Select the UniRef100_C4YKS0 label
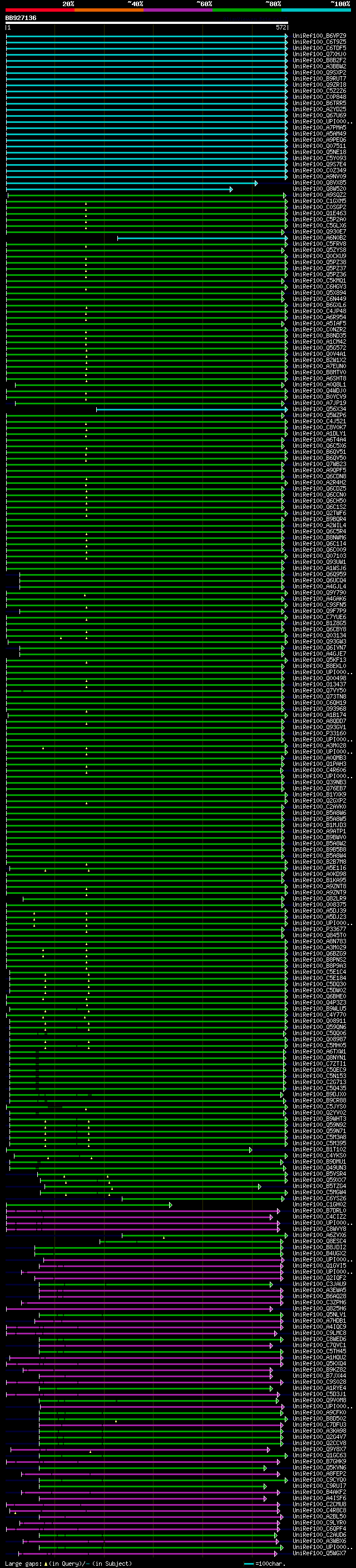The image size is (356, 1568). (x=319, y=1155)
